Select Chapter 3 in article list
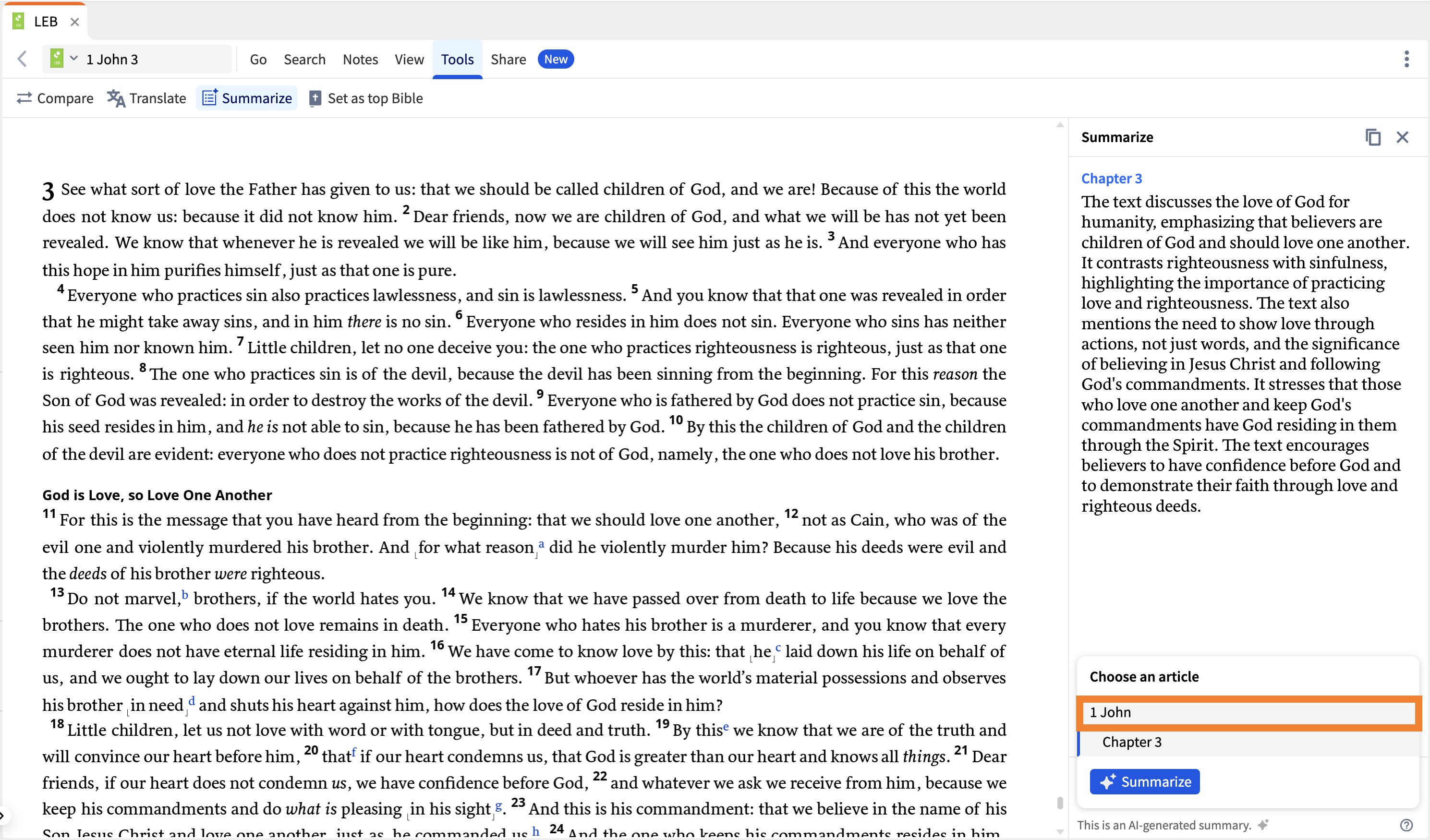This screenshot has width=1430, height=840. click(1248, 742)
